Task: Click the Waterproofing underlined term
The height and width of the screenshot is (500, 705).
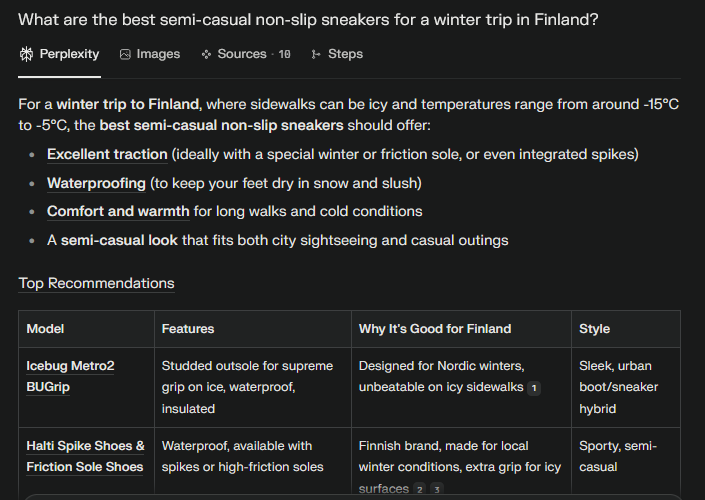Action: click(x=96, y=183)
